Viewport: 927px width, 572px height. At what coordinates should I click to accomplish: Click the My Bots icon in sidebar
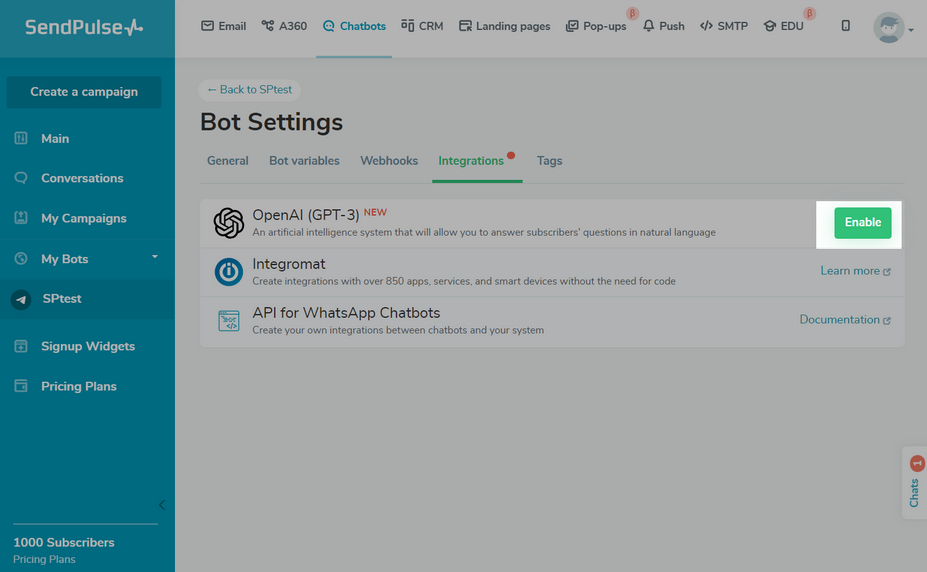click(21, 258)
